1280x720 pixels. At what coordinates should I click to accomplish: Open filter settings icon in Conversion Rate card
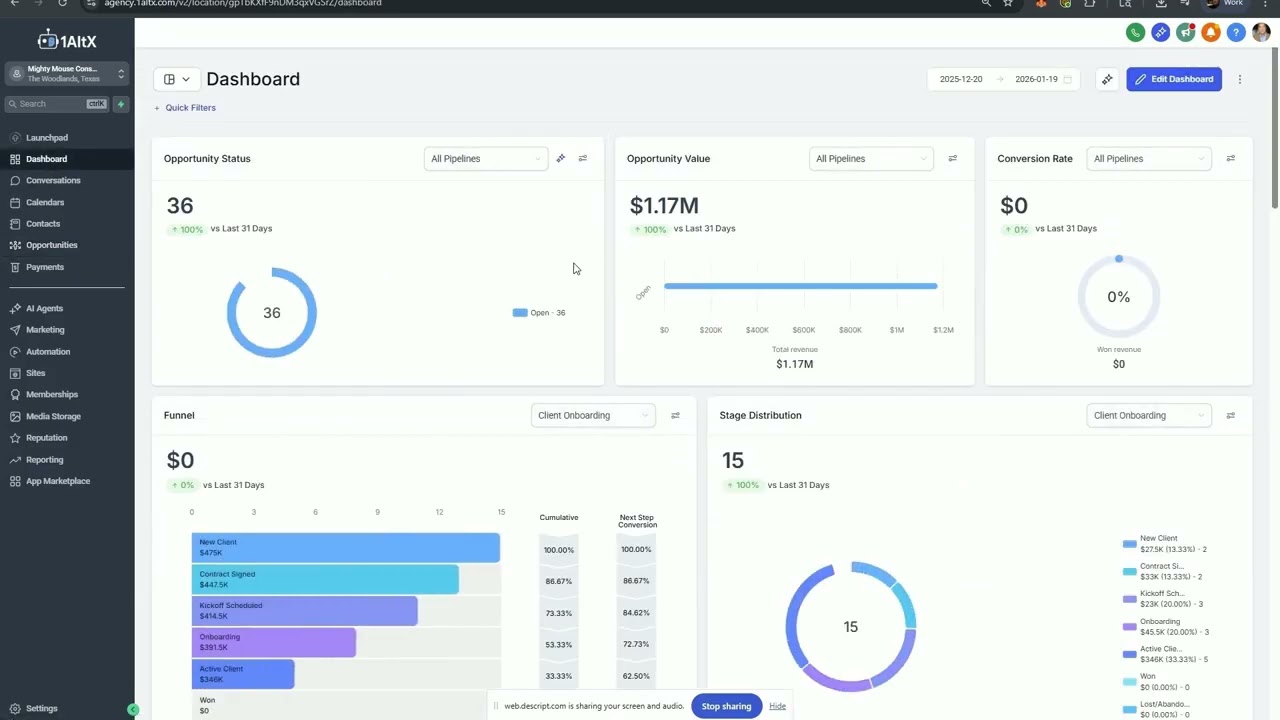tap(1231, 158)
